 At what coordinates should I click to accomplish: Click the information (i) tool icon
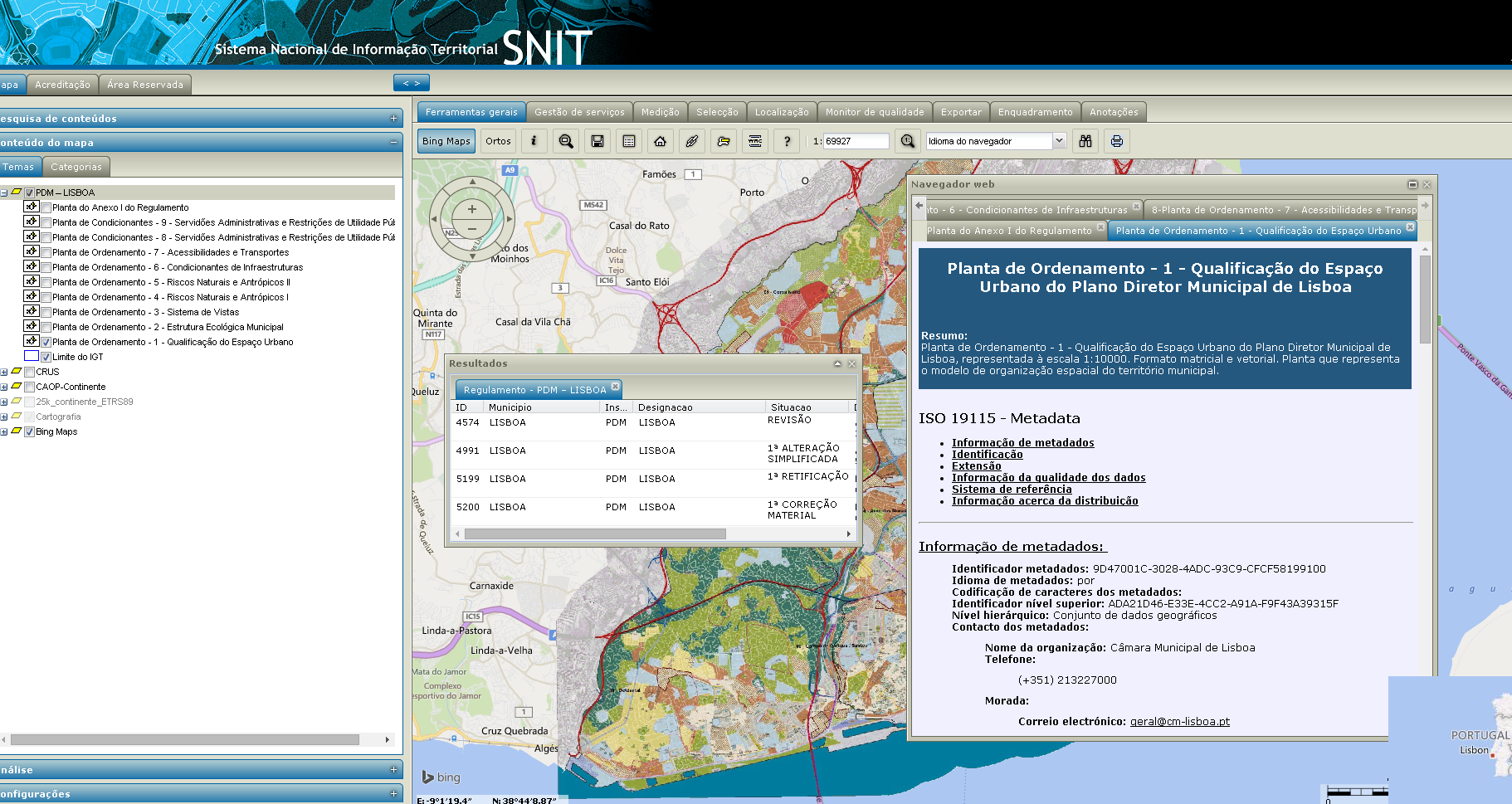point(534,141)
